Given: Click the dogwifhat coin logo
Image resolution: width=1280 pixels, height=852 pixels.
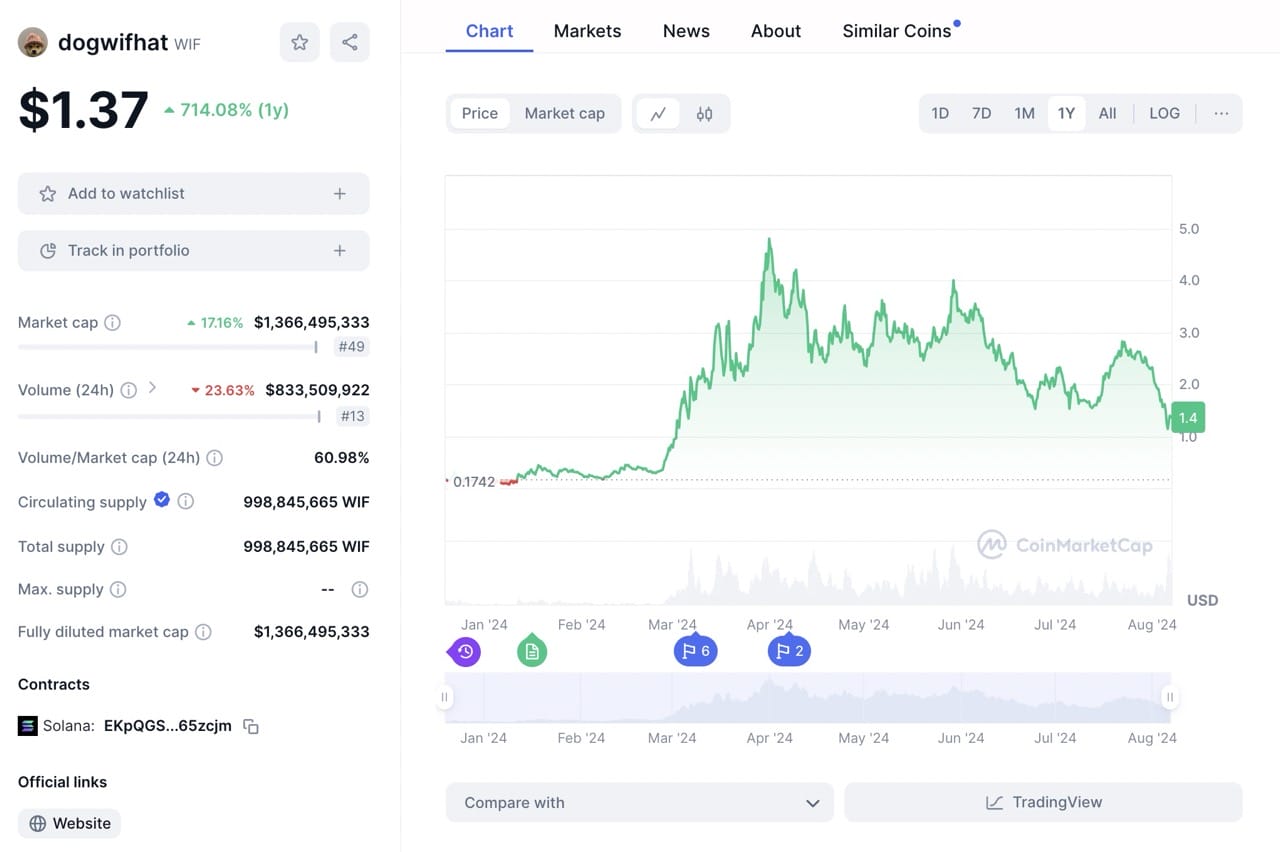Looking at the screenshot, I should point(33,42).
